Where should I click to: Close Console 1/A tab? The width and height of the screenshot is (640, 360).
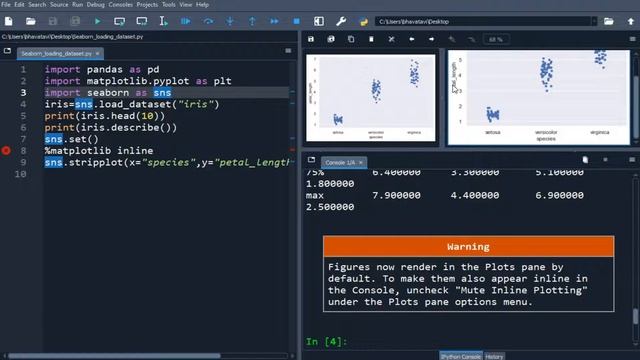click(361, 162)
